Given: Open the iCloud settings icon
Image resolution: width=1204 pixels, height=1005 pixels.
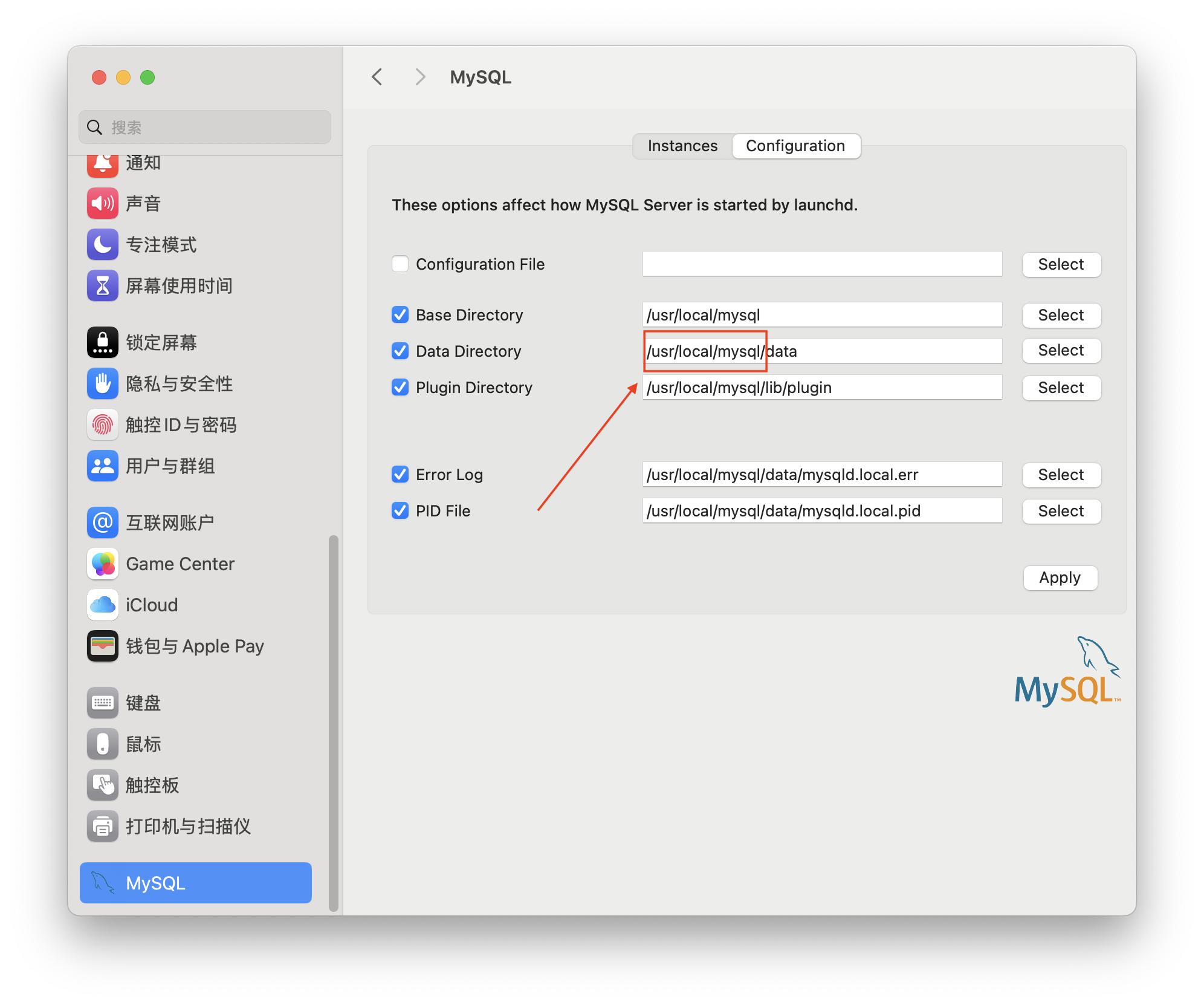Looking at the screenshot, I should pyautogui.click(x=103, y=605).
